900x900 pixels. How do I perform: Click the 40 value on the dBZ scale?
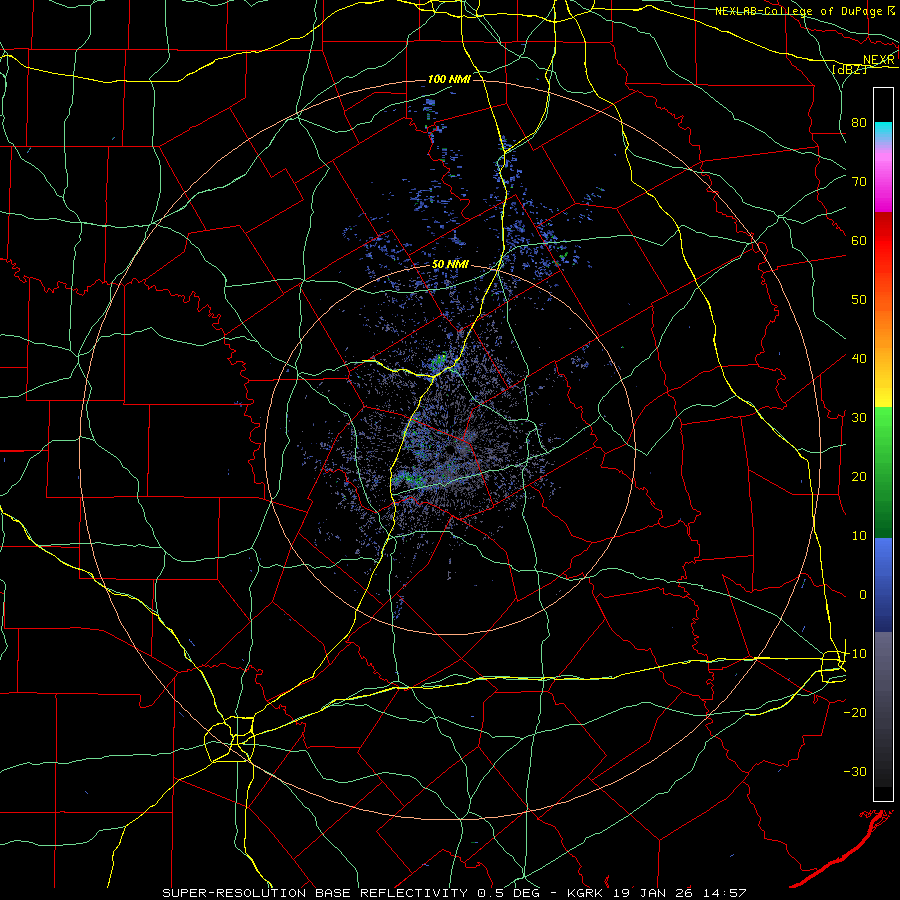[x=859, y=359]
